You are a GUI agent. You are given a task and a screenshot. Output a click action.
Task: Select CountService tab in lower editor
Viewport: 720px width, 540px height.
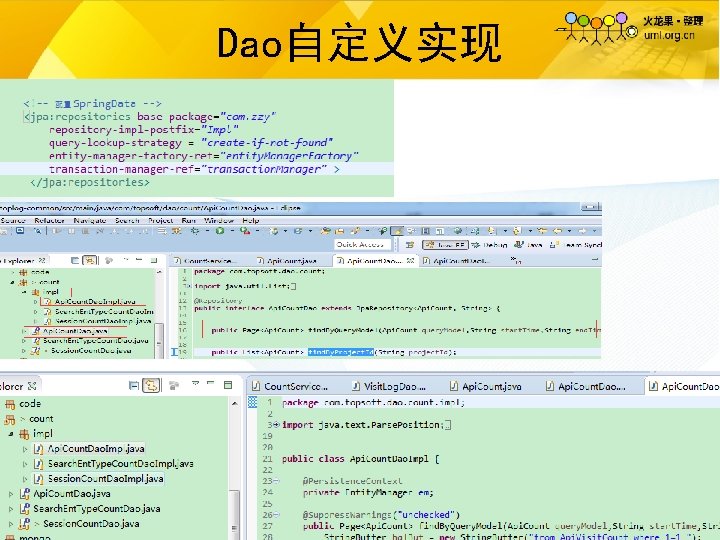pyautogui.click(x=290, y=387)
